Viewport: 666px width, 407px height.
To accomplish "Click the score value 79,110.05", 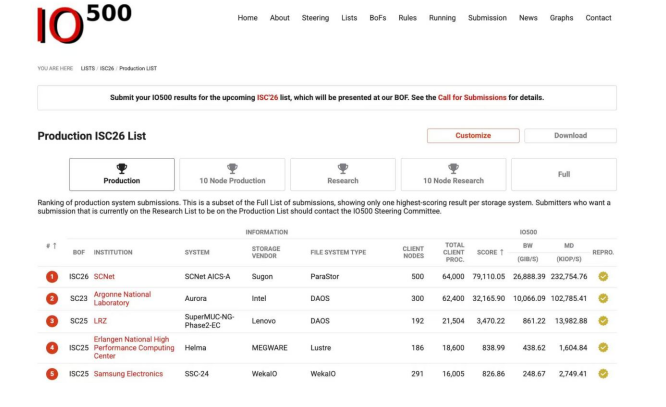I will coord(488,277).
